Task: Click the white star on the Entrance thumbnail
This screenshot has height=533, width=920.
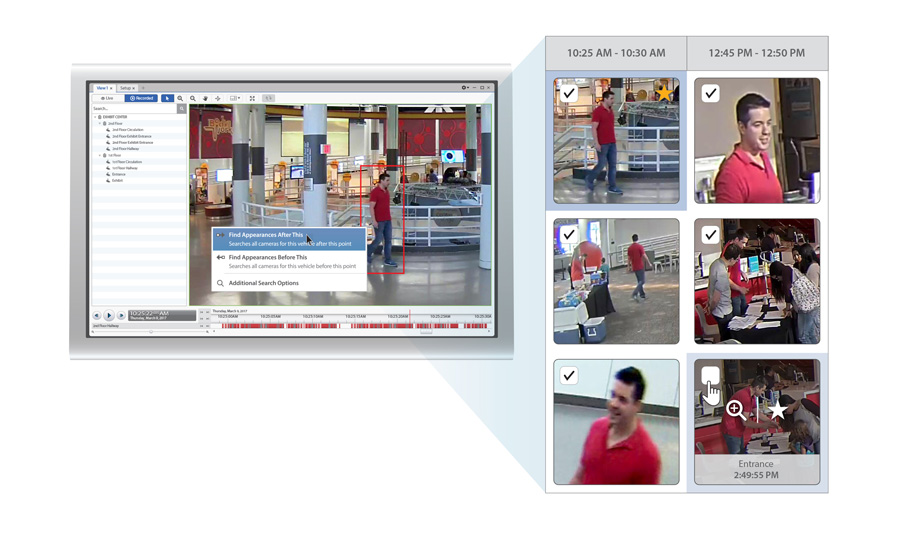Action: coord(777,410)
